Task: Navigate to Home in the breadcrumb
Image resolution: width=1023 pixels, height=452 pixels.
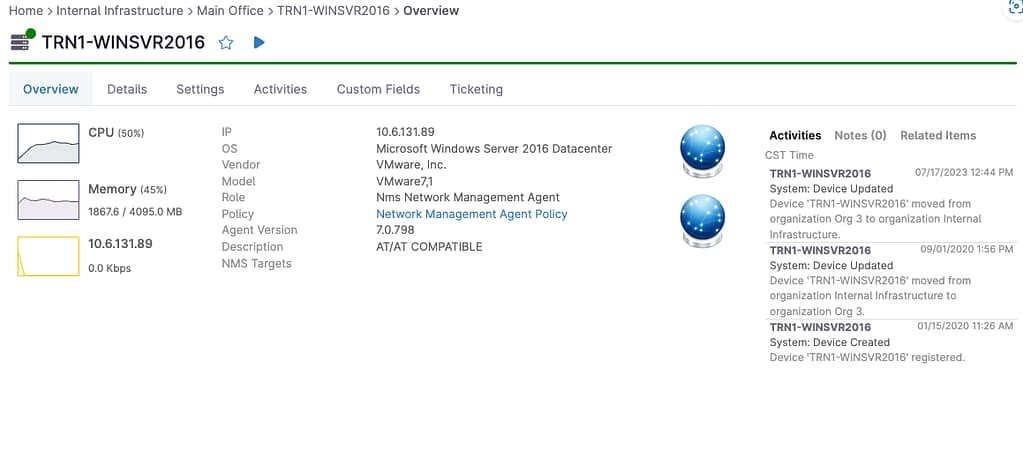Action: (x=25, y=11)
